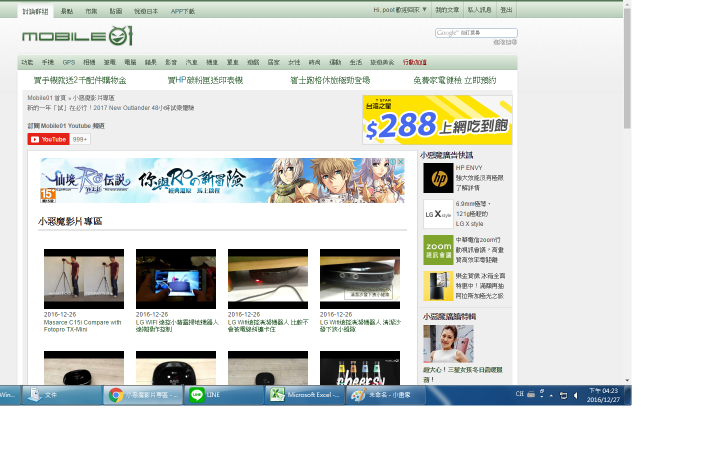Open 我的文章 link in top bar
This screenshot has width=720, height=450.
point(447,10)
